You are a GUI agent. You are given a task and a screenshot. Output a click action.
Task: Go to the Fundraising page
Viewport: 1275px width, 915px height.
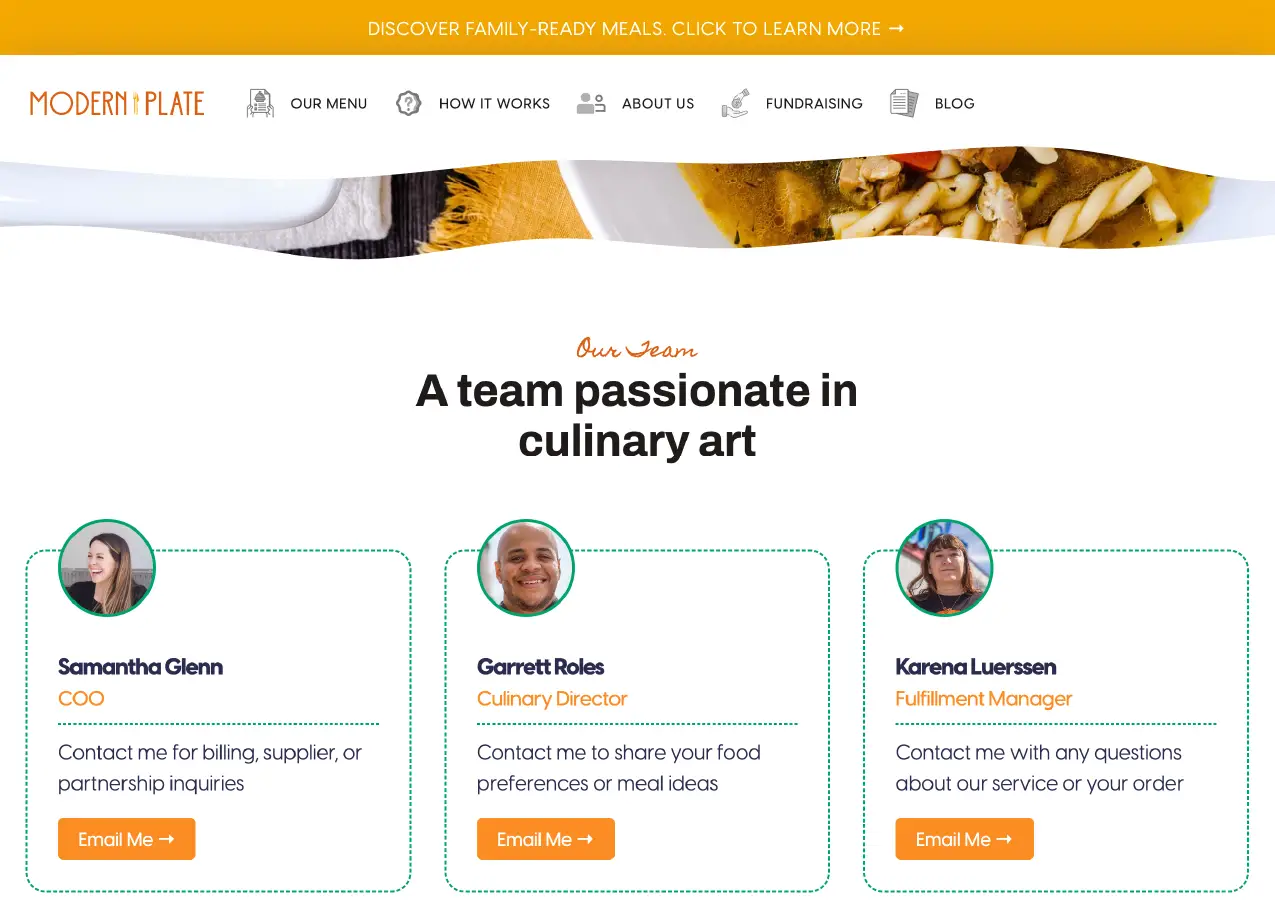coord(814,103)
